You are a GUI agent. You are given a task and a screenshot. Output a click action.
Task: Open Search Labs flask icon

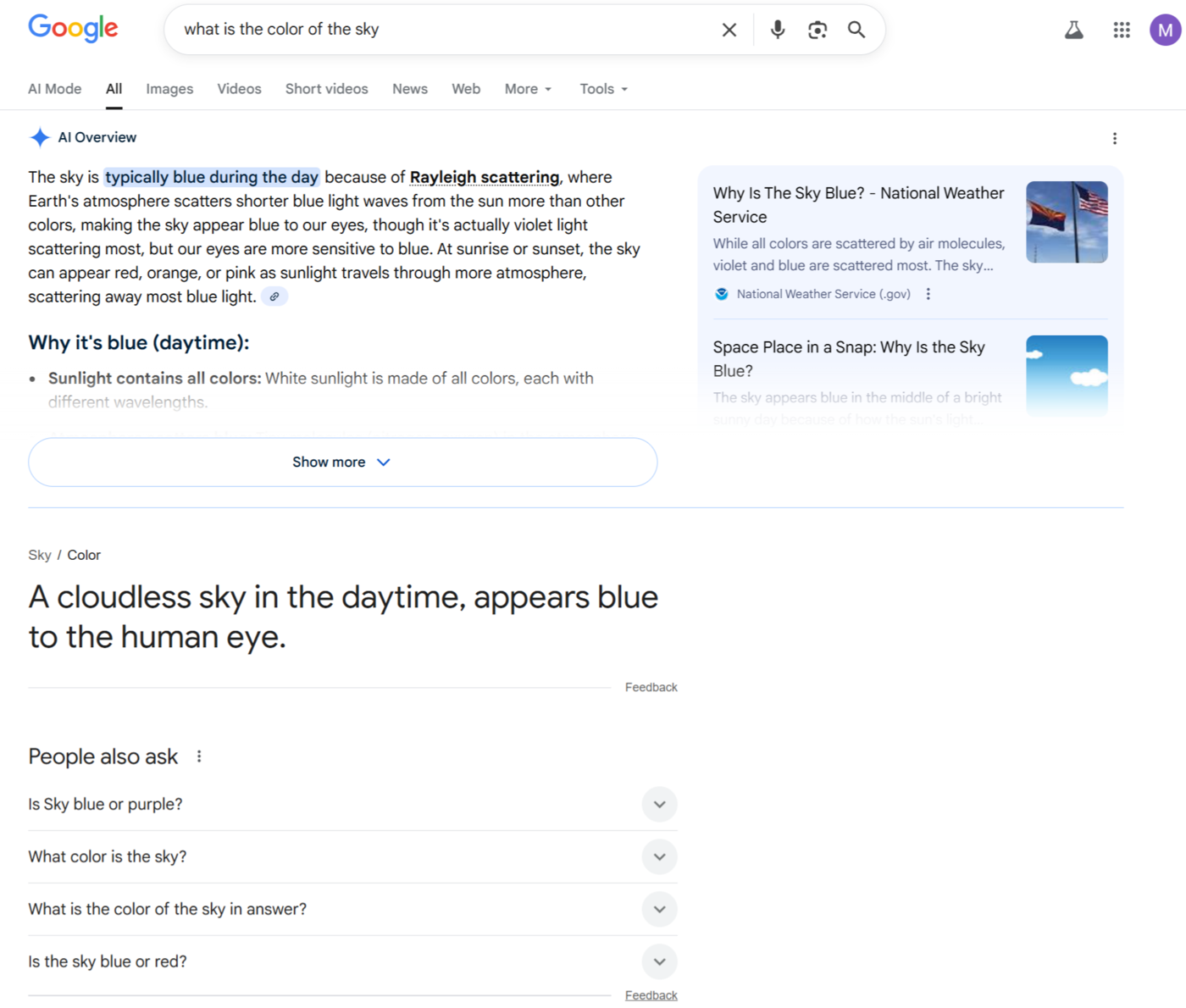1073,30
